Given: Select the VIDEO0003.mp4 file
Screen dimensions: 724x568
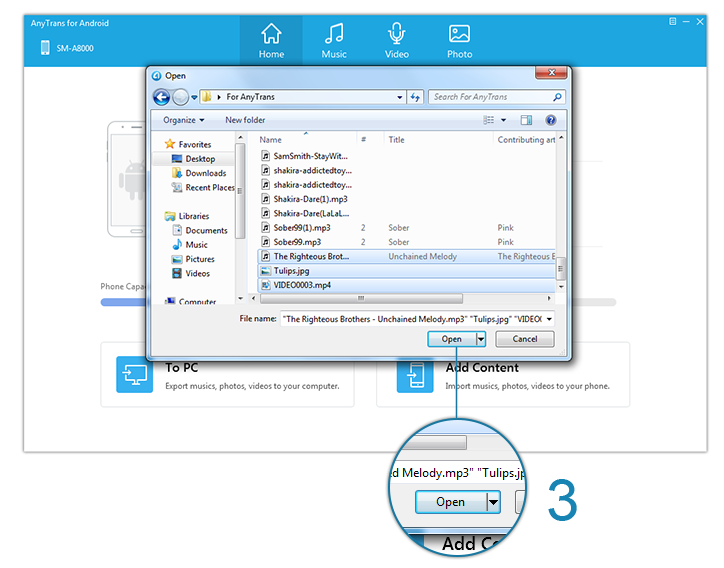Looking at the screenshot, I should [x=406, y=284].
